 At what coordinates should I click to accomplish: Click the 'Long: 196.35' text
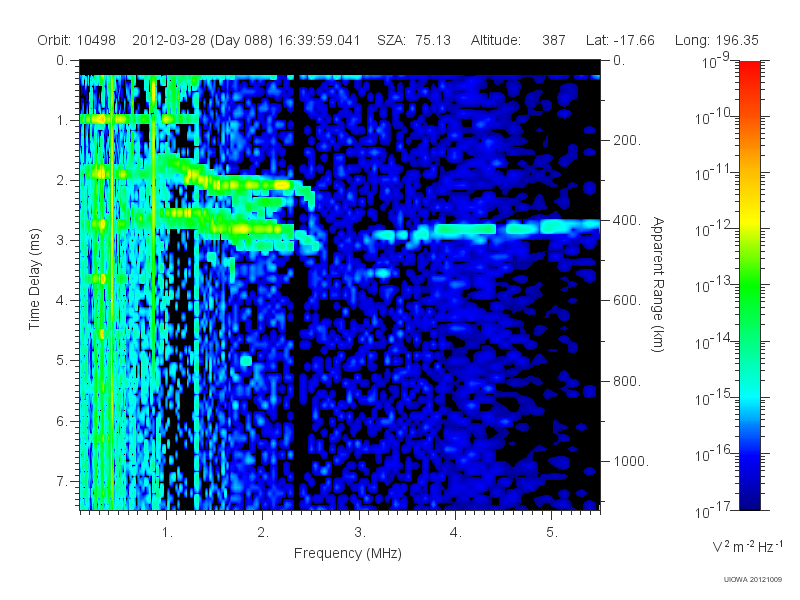pyautogui.click(x=716, y=40)
